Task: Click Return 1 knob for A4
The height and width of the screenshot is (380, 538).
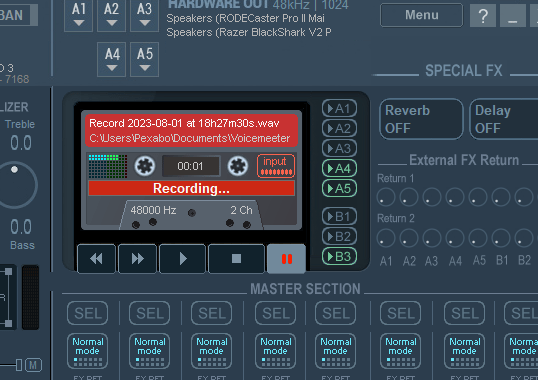Action: 455,198
